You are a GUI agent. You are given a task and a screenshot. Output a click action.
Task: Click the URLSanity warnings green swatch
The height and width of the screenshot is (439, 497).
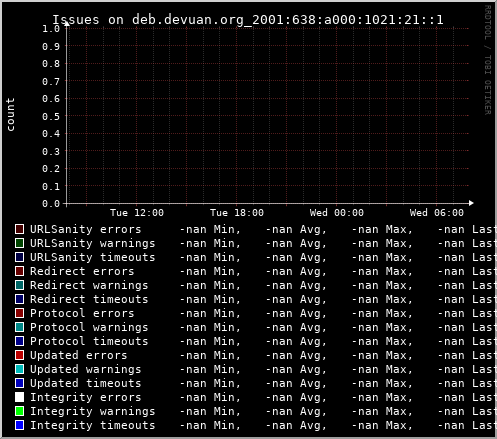[x=20, y=243]
